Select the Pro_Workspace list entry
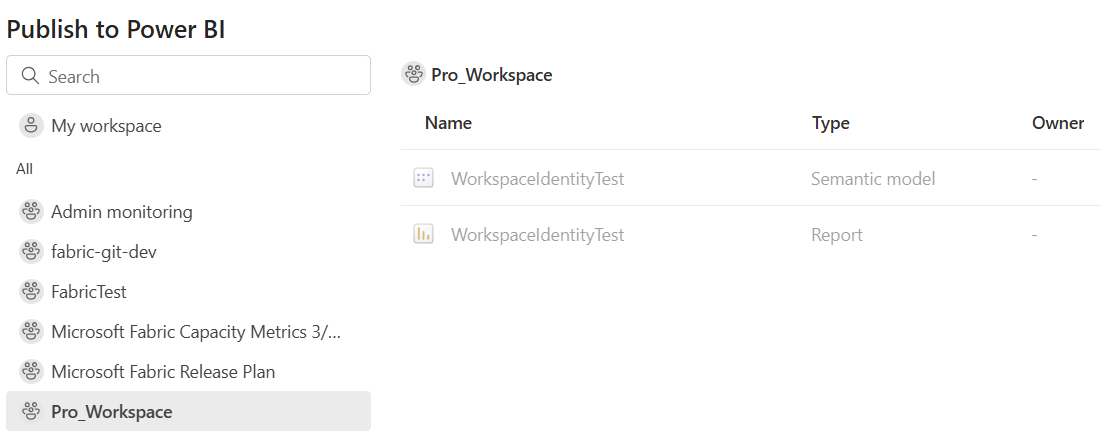 point(111,412)
